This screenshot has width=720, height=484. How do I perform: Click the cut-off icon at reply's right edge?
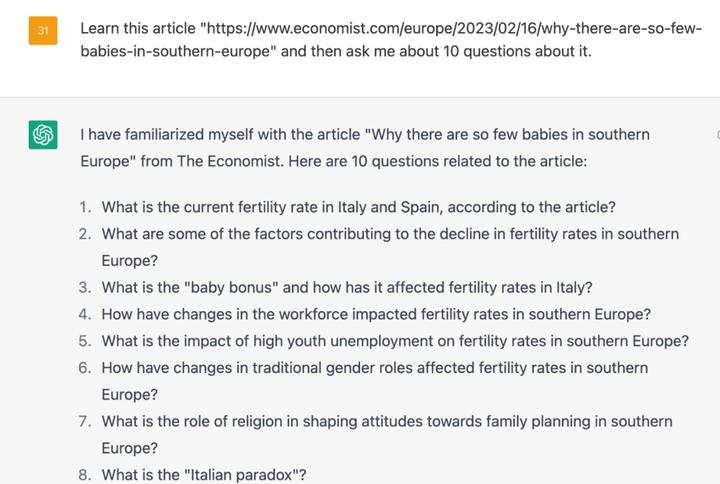(716, 135)
